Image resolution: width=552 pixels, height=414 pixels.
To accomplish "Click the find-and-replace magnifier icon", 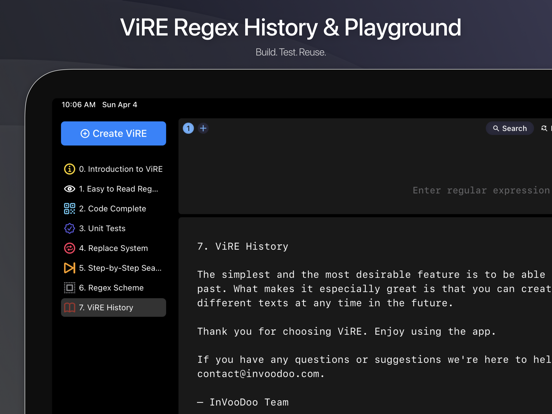I will point(544,128).
